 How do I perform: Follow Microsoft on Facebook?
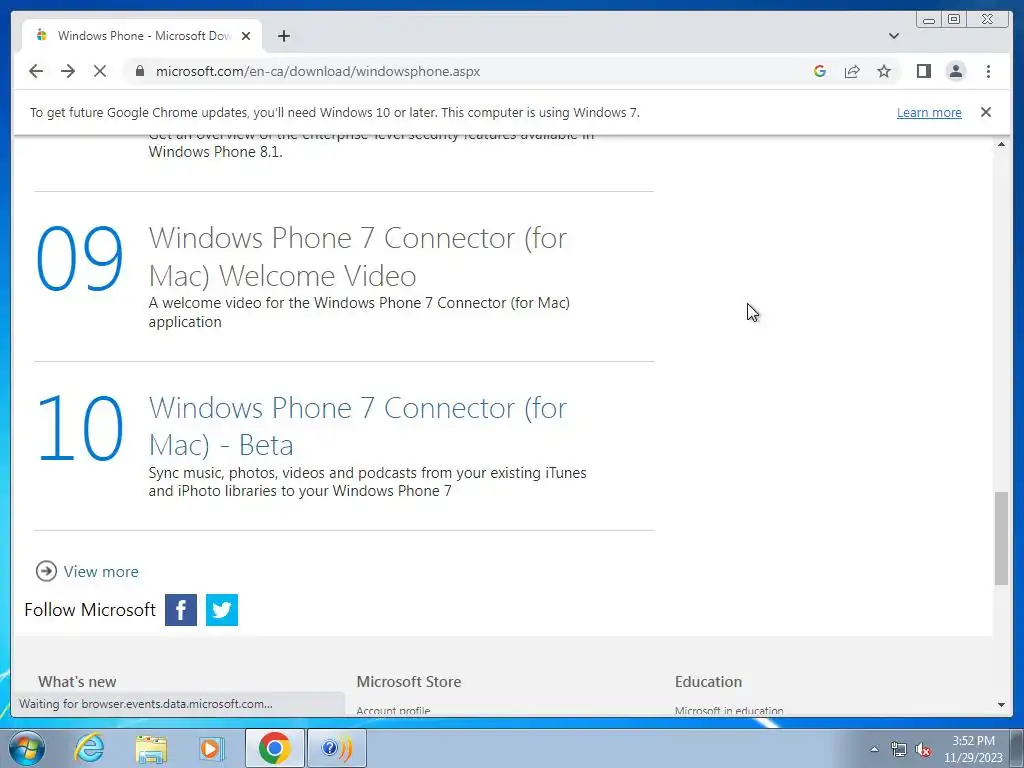(181, 610)
